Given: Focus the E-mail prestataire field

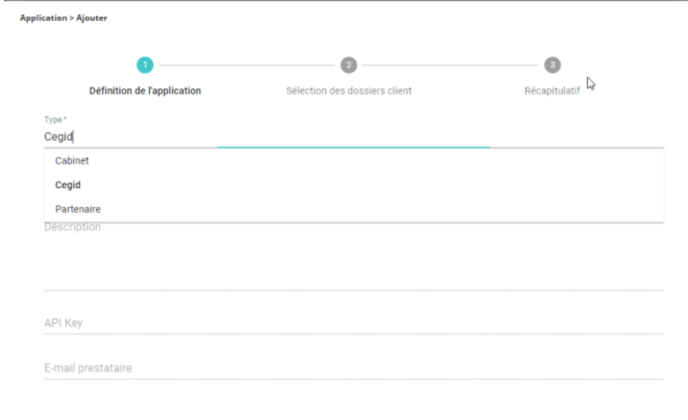Looking at the screenshot, I should tap(354, 368).
